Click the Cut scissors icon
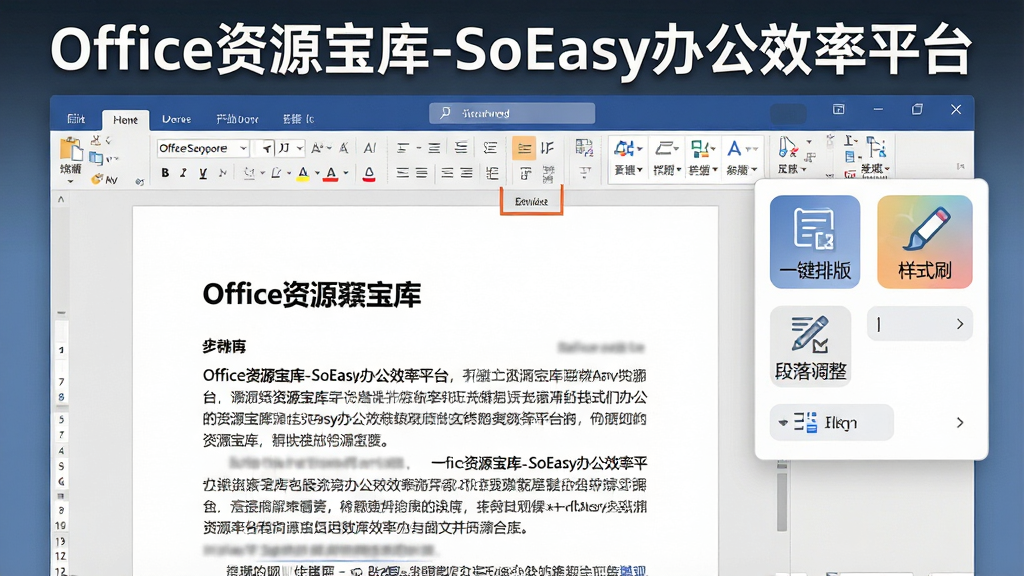Viewport: 1024px width, 576px height. (96, 140)
